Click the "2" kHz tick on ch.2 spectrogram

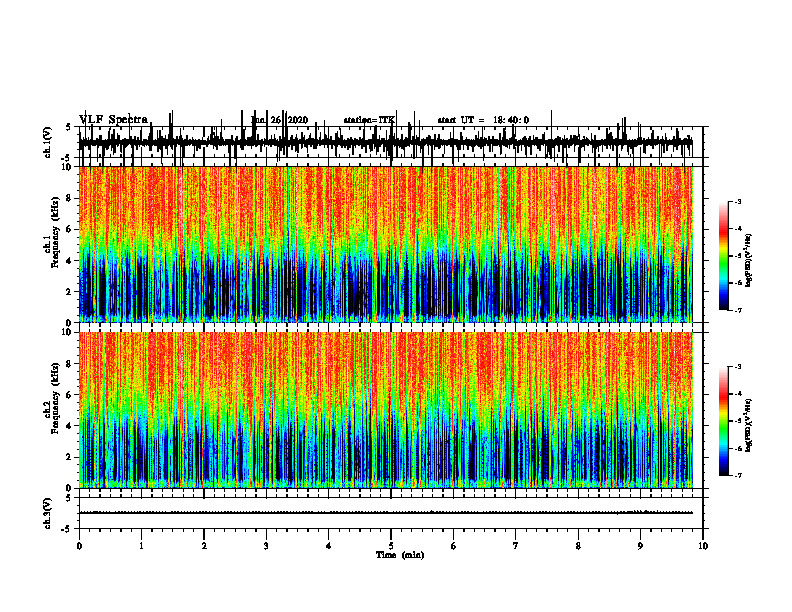70,457
